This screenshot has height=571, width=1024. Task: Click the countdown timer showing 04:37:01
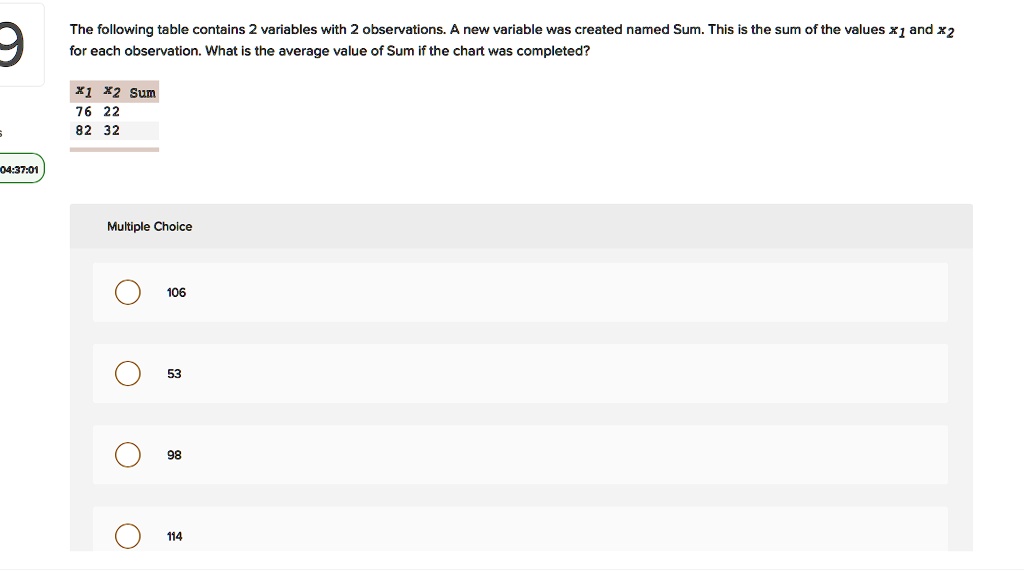[20, 170]
